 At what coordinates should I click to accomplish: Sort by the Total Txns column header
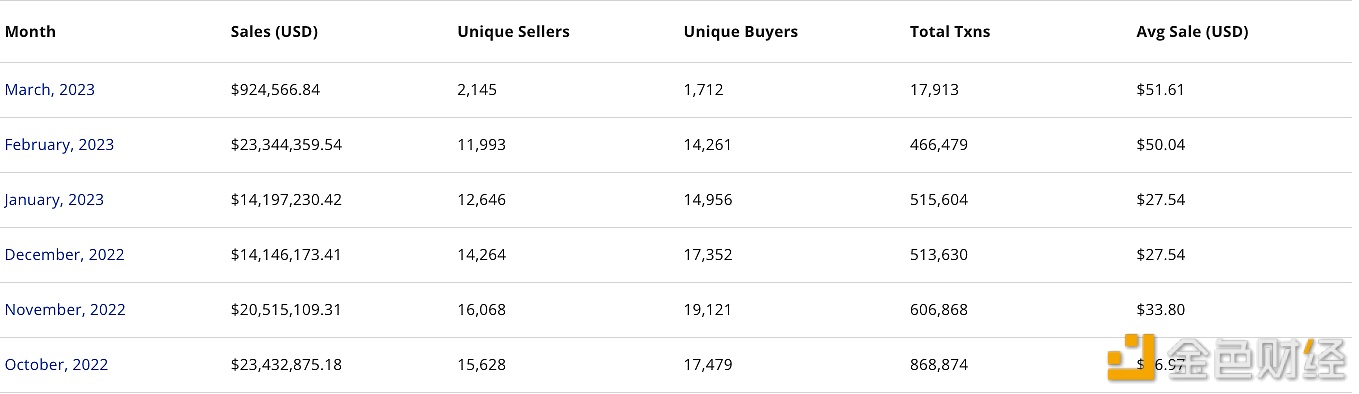click(950, 32)
